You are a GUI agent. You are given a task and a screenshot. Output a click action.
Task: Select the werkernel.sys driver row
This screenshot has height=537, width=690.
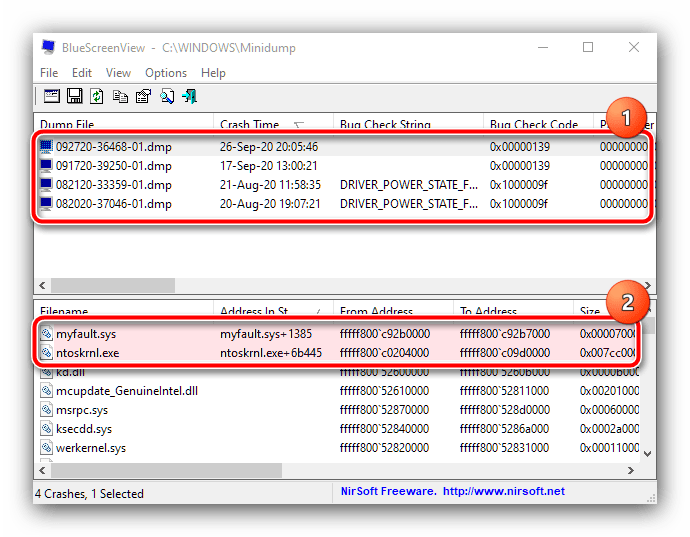pyautogui.click(x=339, y=448)
